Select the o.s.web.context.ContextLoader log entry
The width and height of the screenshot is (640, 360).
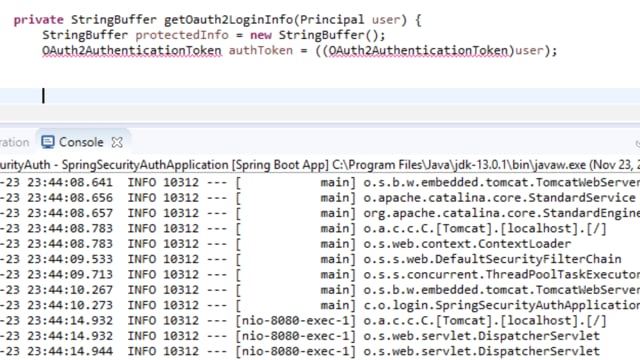(x=320, y=244)
